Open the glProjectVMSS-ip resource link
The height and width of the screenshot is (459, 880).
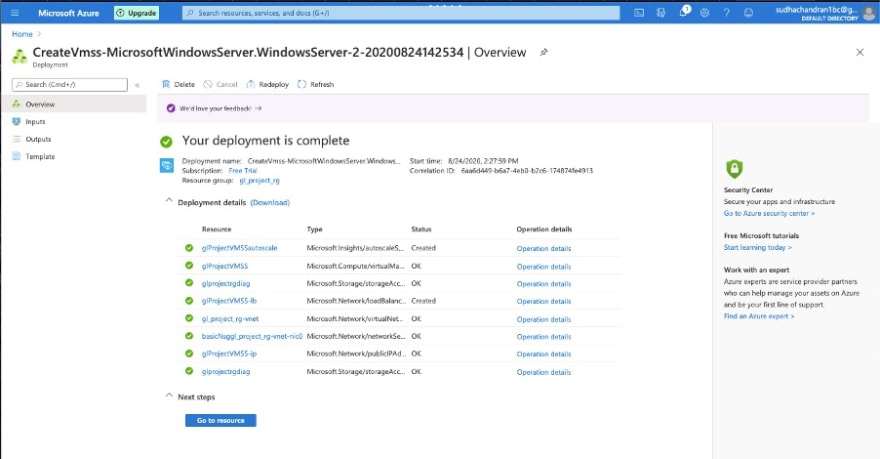pos(229,354)
